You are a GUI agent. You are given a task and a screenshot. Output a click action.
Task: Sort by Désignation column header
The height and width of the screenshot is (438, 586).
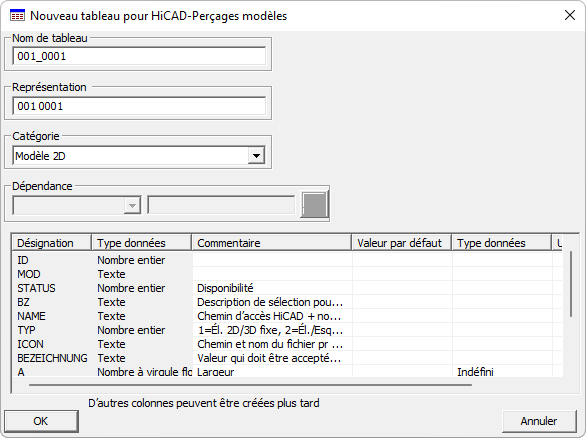(x=52, y=243)
